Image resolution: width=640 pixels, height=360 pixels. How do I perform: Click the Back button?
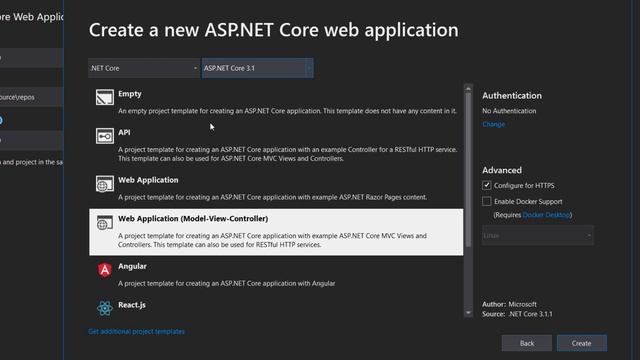527,343
